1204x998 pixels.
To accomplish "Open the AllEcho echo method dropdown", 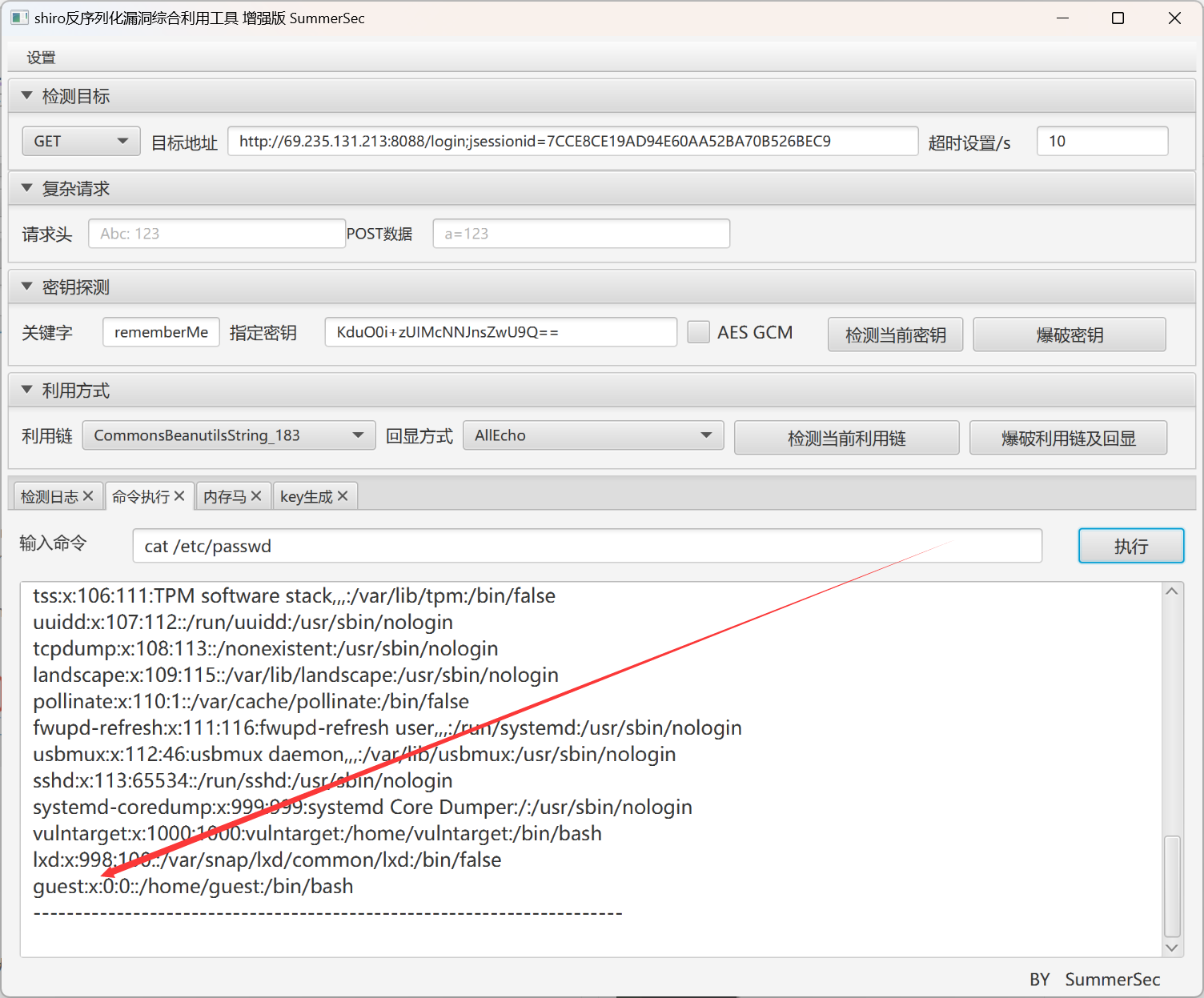I will pos(593,435).
